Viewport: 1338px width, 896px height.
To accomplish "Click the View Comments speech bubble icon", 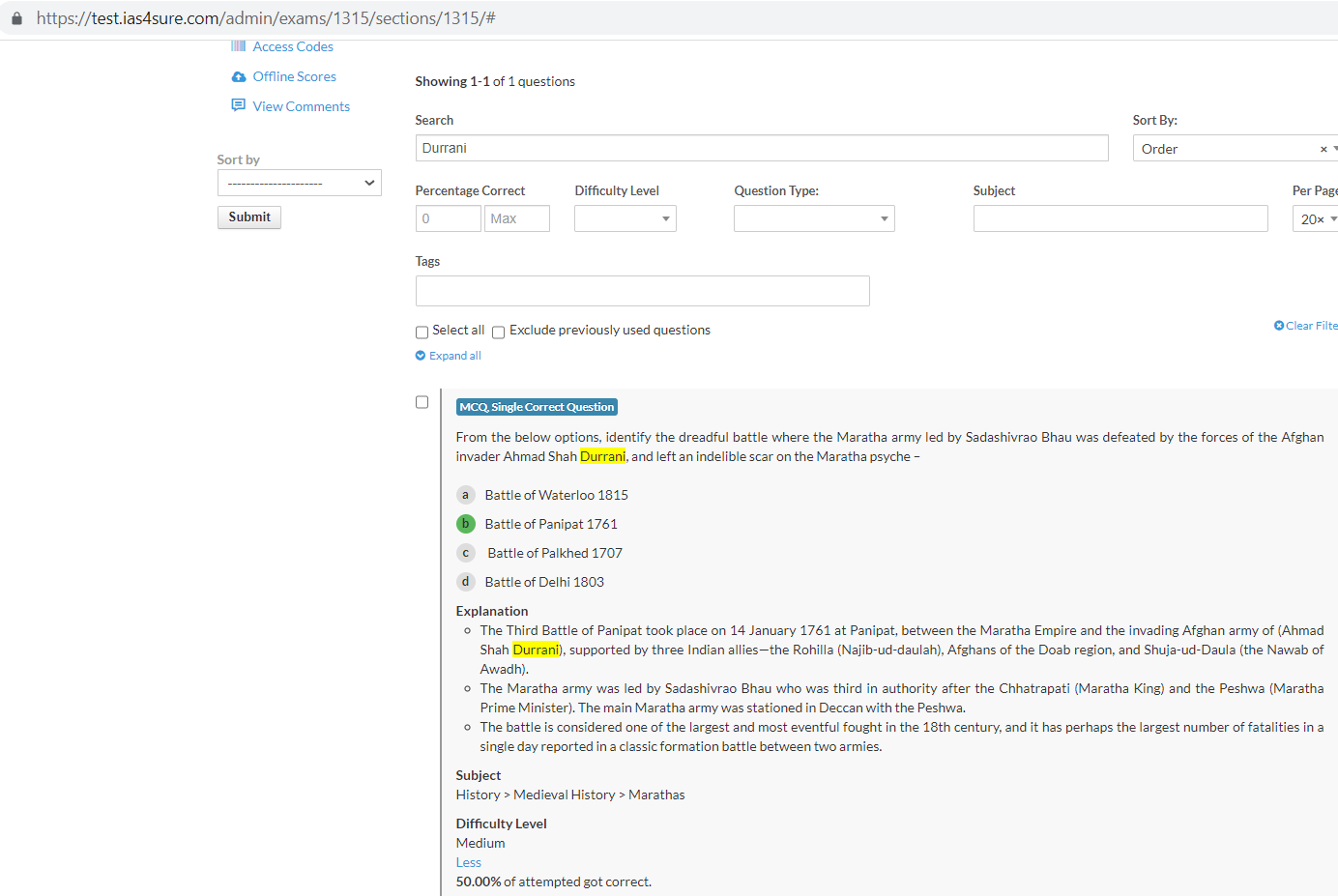I will click(x=238, y=105).
